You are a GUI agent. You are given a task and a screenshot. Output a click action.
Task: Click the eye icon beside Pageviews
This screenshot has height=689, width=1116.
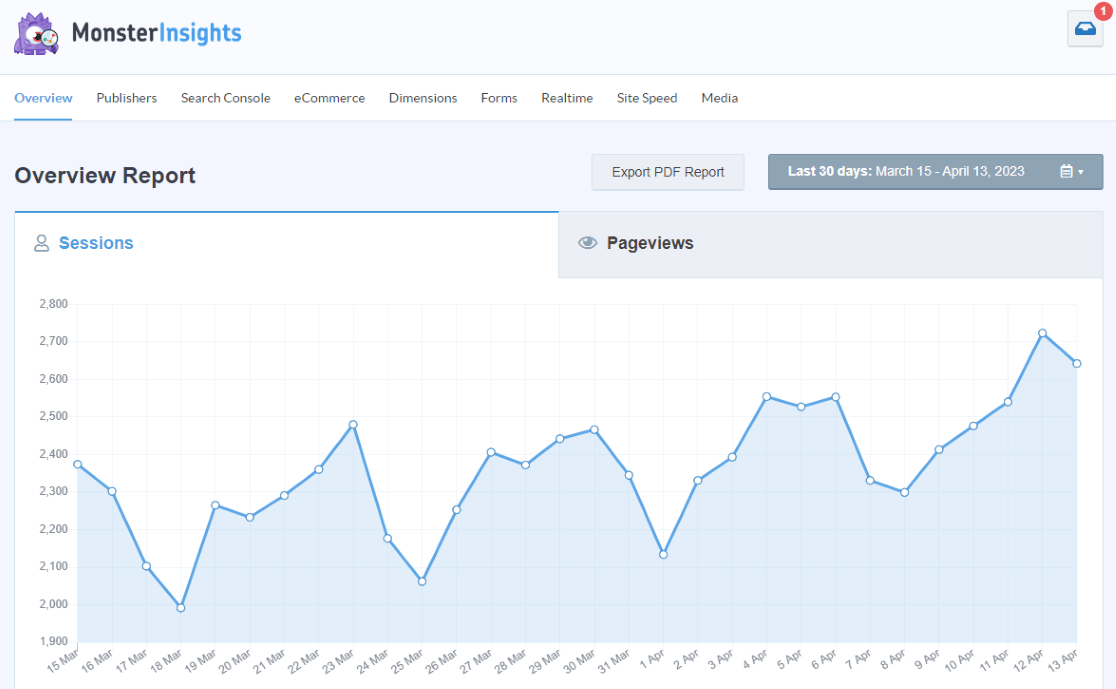point(588,242)
